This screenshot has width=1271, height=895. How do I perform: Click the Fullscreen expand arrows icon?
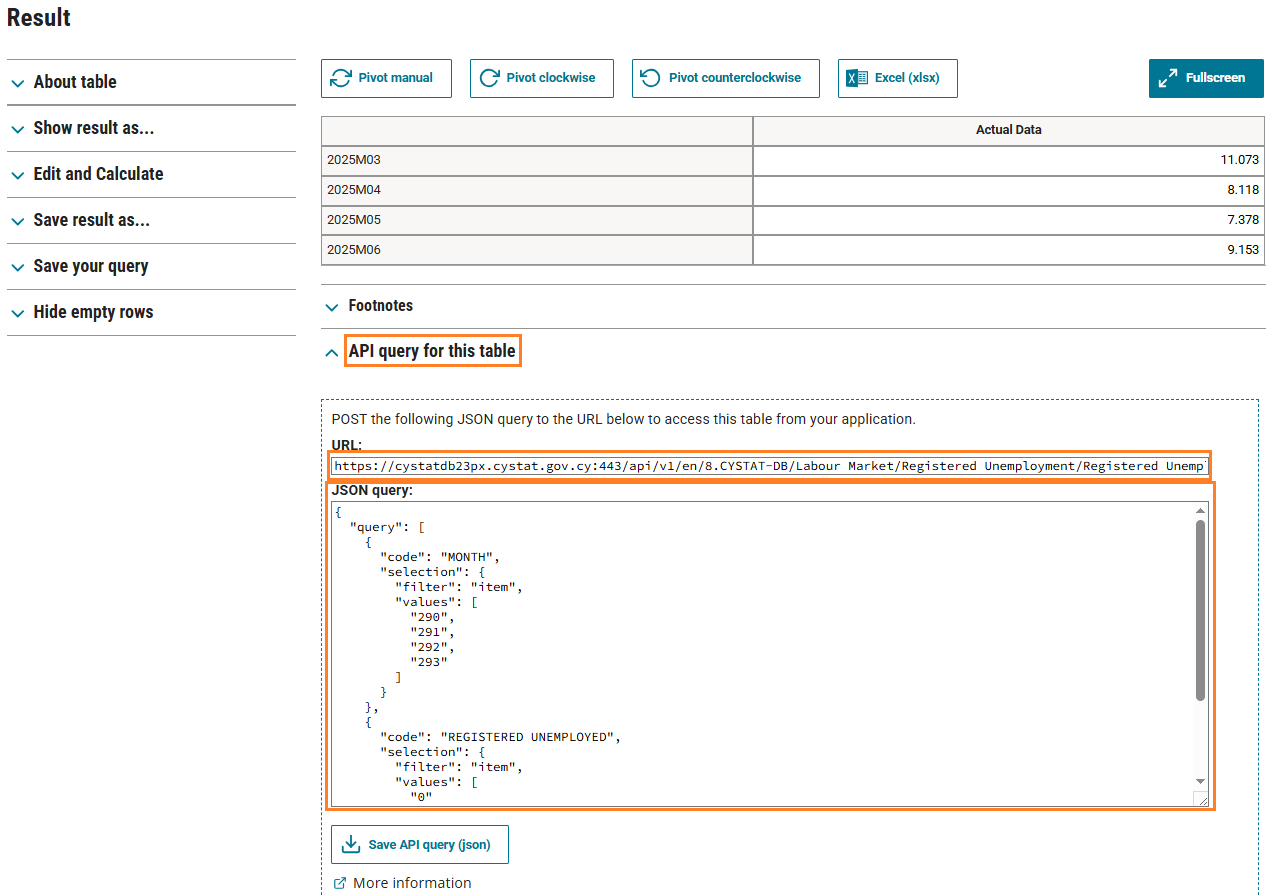click(x=1168, y=78)
